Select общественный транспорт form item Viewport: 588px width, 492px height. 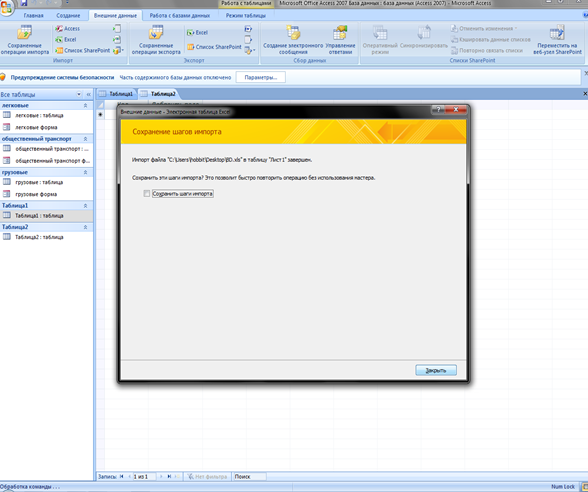point(46,161)
